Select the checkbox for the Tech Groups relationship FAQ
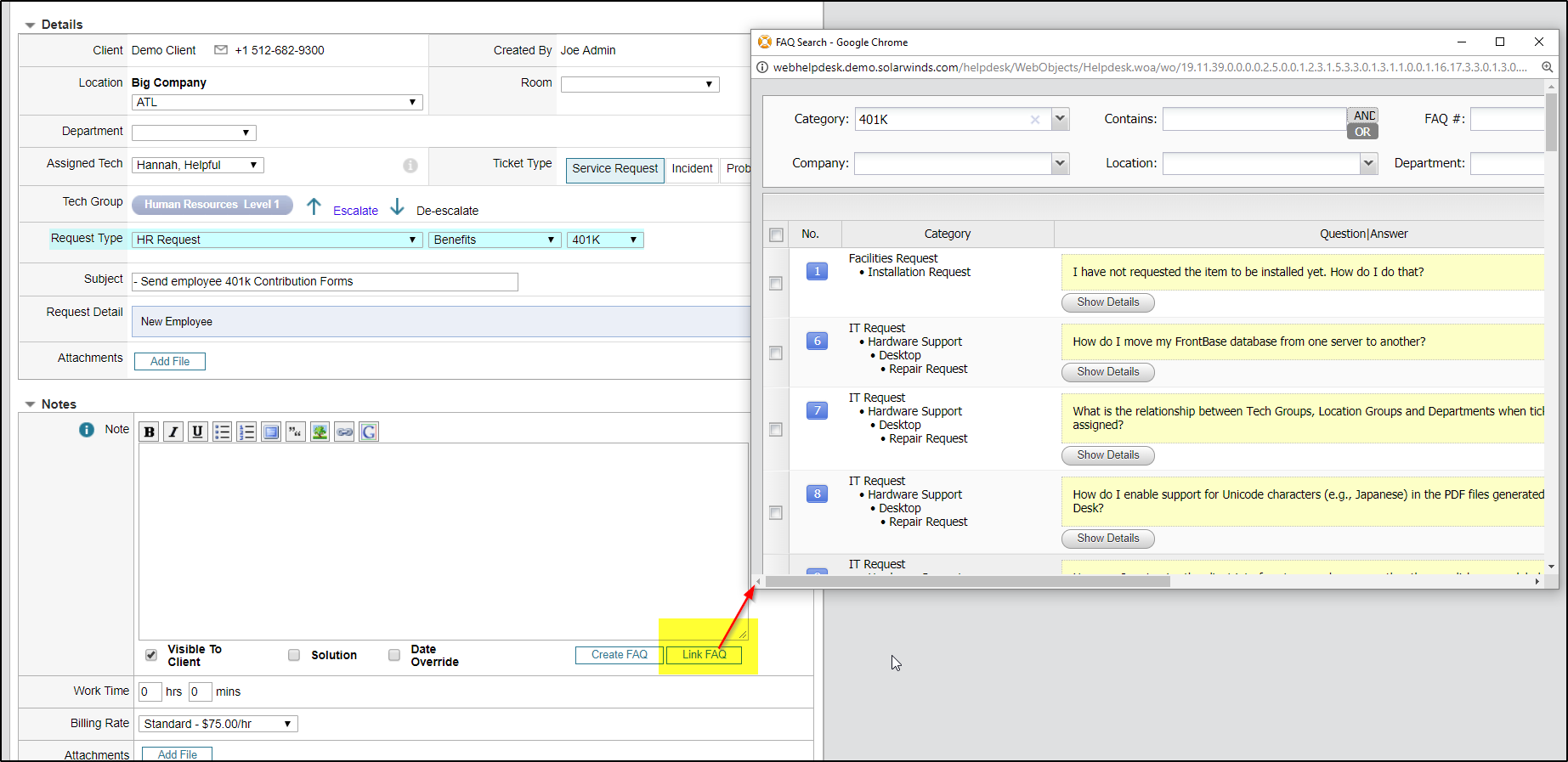The height and width of the screenshot is (762, 1568). coord(776,430)
